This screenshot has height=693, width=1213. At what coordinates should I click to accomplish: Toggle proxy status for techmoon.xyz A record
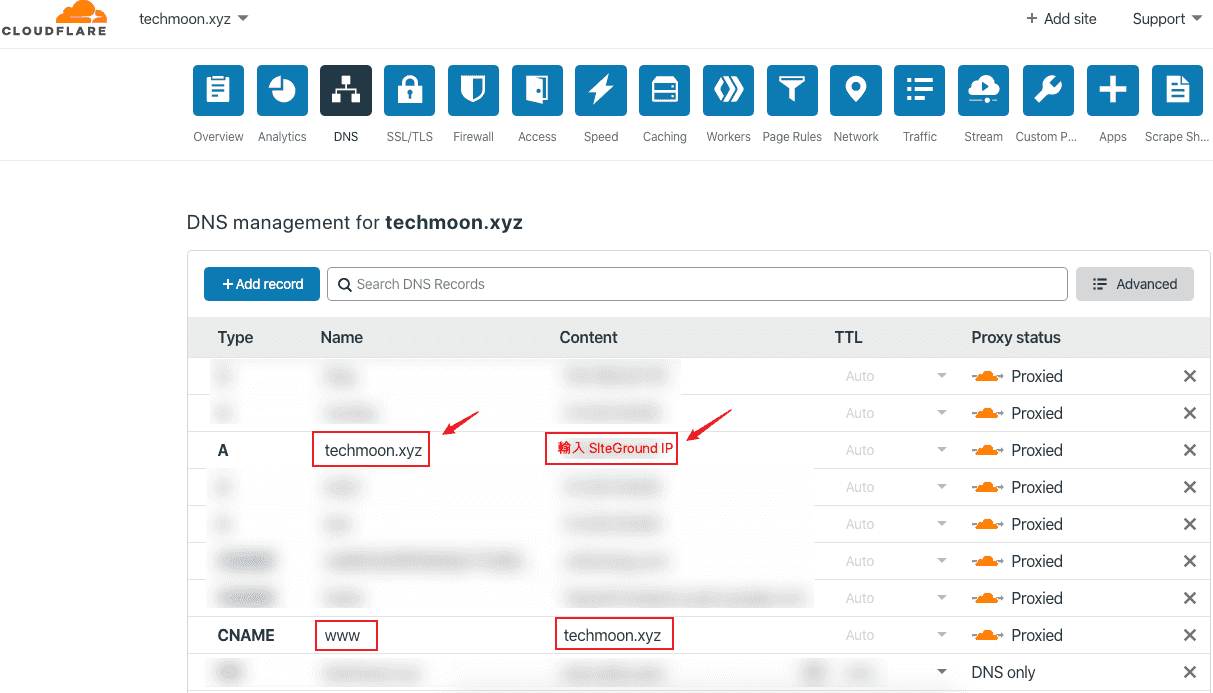988,450
